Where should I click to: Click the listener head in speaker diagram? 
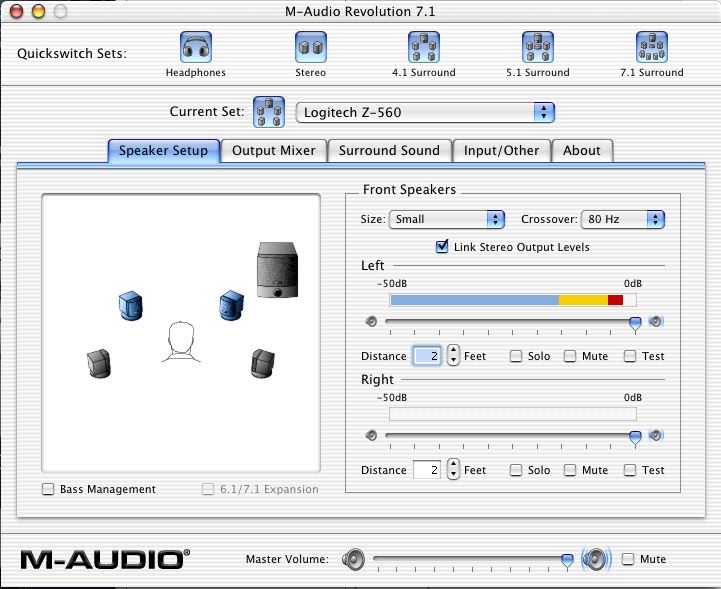click(x=181, y=342)
